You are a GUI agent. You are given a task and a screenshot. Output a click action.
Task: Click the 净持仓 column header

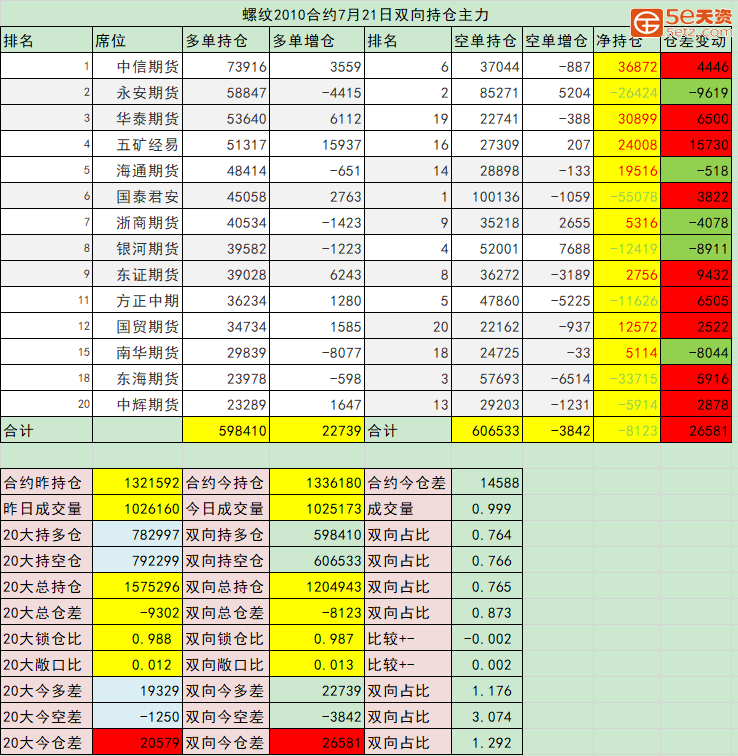point(618,41)
